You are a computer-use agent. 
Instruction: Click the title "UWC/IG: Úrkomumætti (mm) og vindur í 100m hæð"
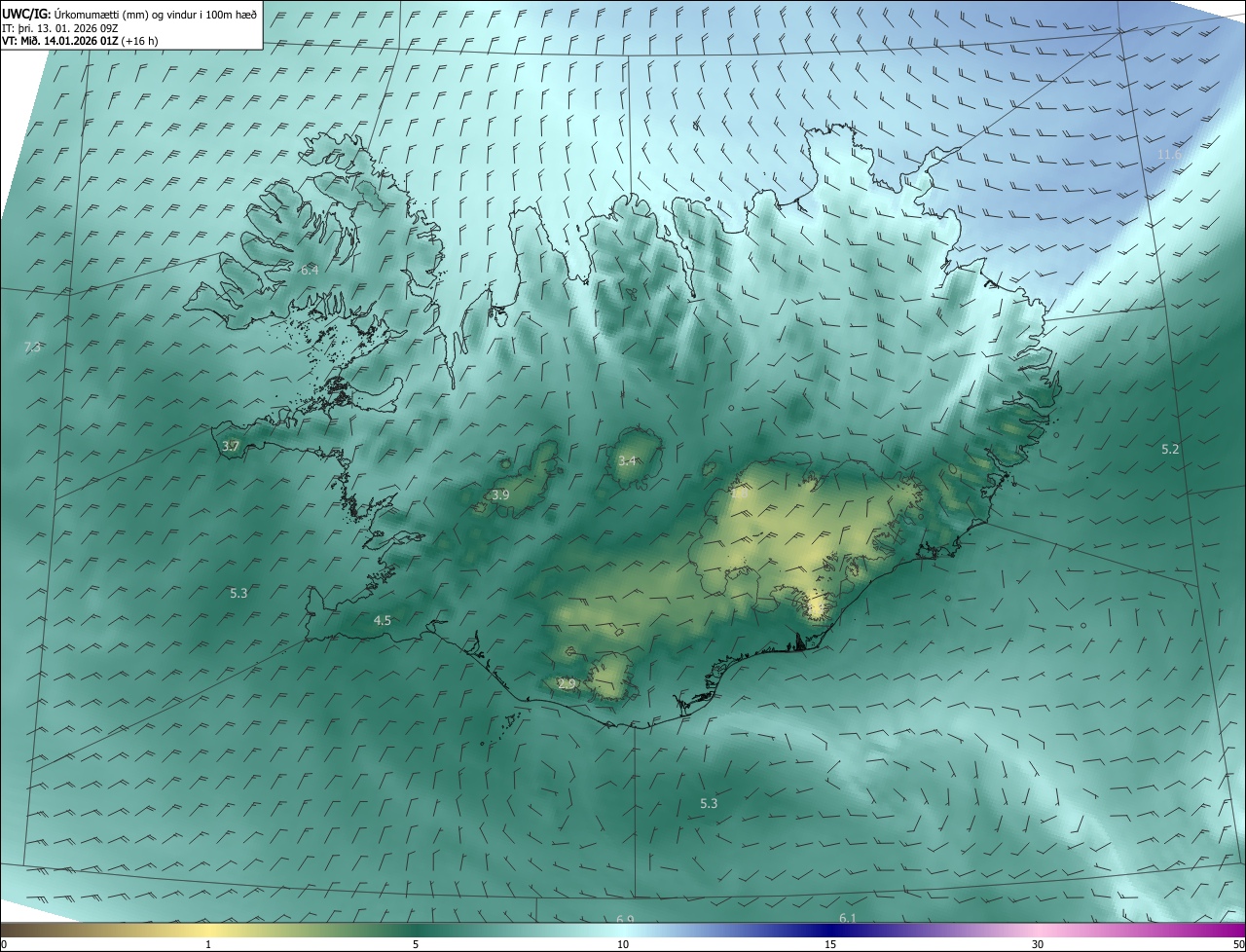click(129, 14)
